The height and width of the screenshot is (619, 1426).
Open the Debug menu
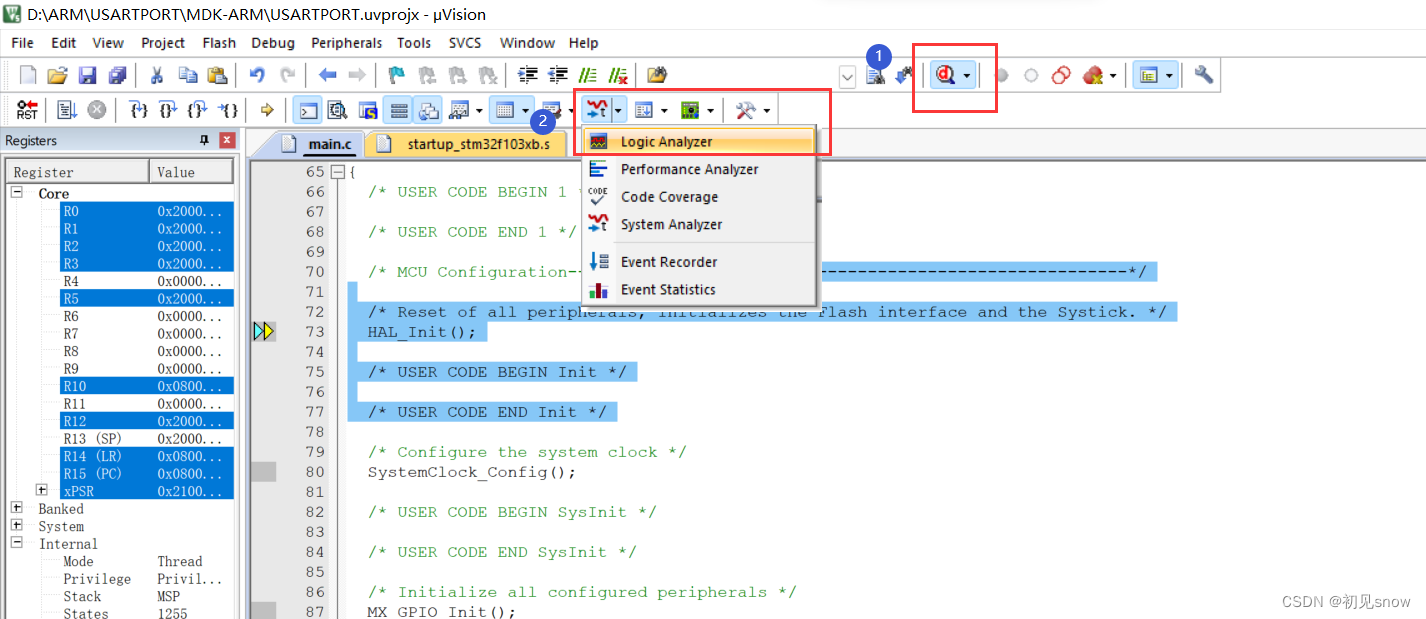click(273, 43)
